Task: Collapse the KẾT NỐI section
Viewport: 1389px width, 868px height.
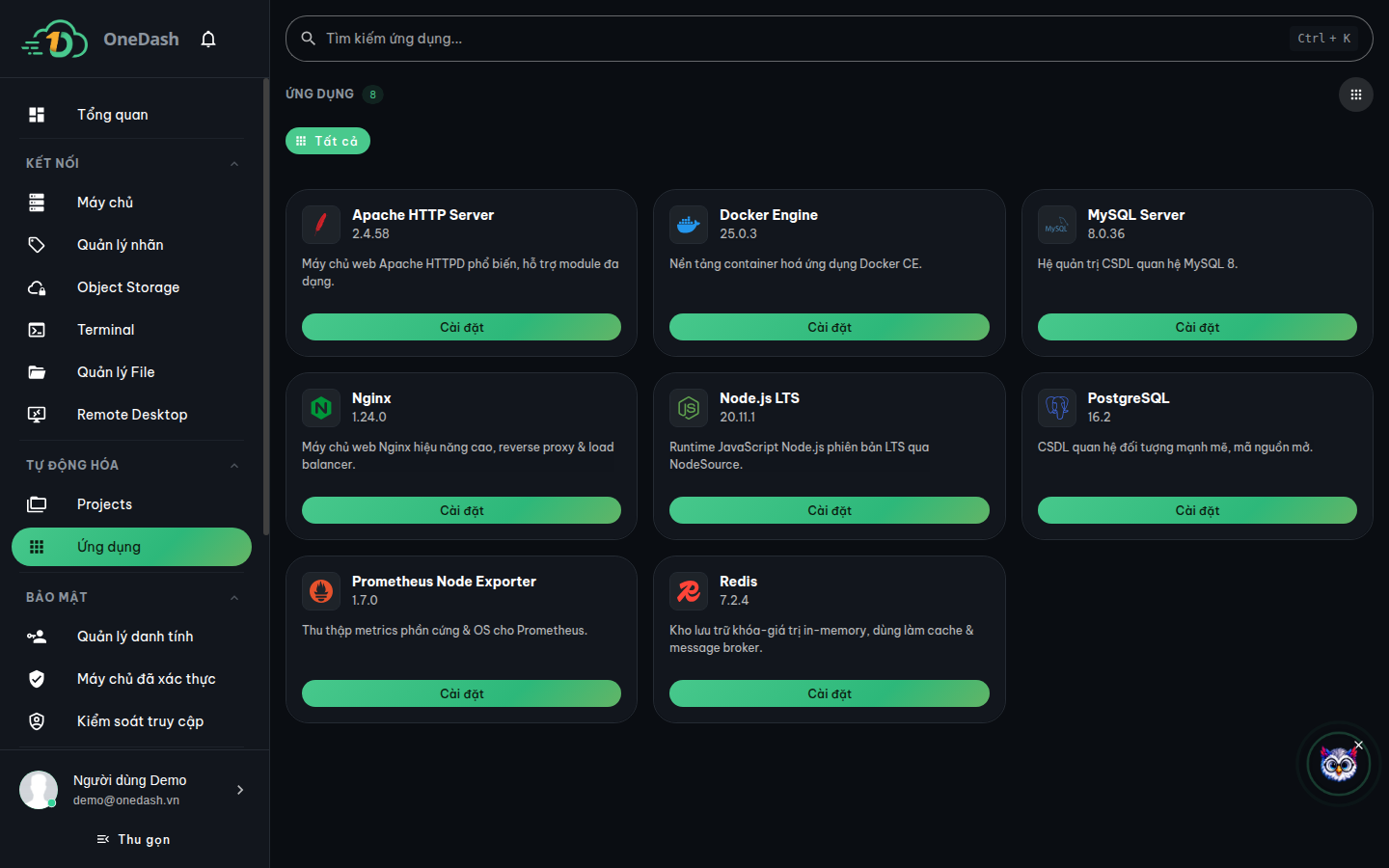Action: click(234, 164)
